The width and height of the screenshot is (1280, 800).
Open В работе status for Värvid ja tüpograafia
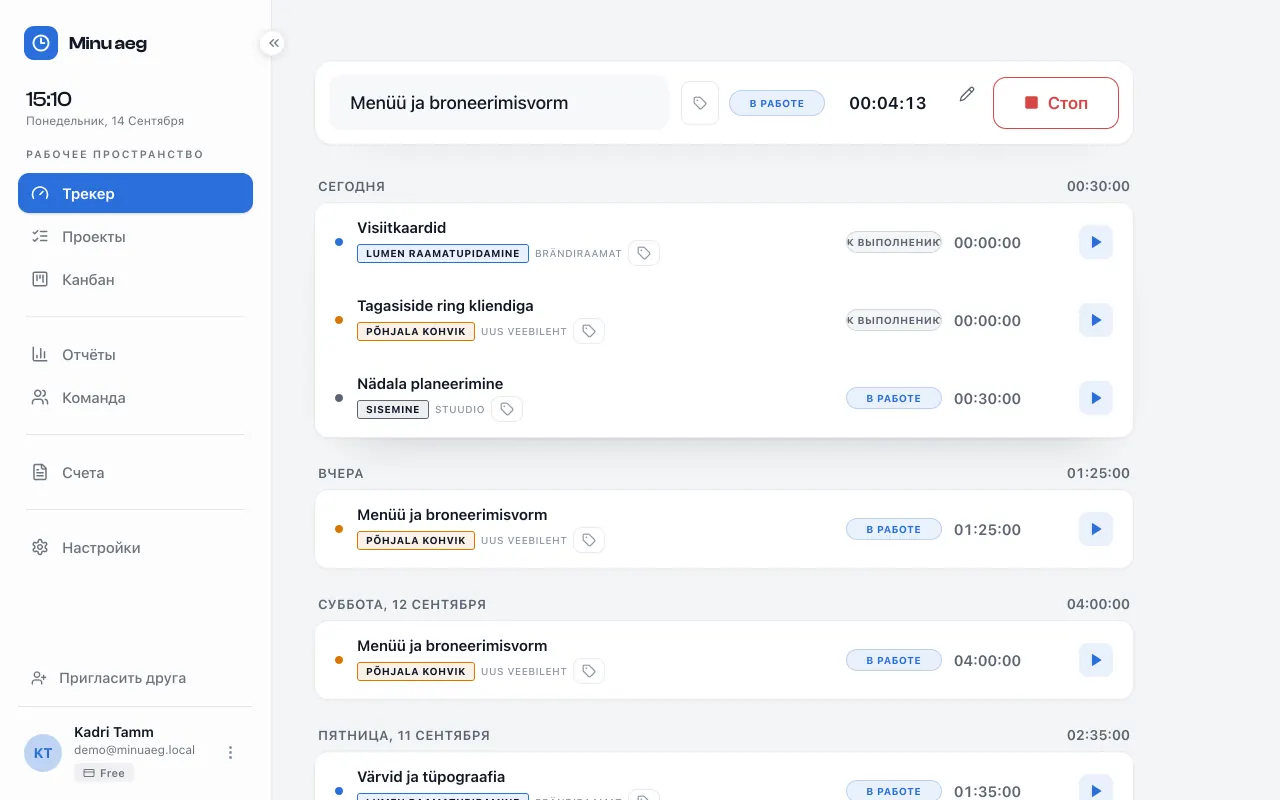point(894,790)
